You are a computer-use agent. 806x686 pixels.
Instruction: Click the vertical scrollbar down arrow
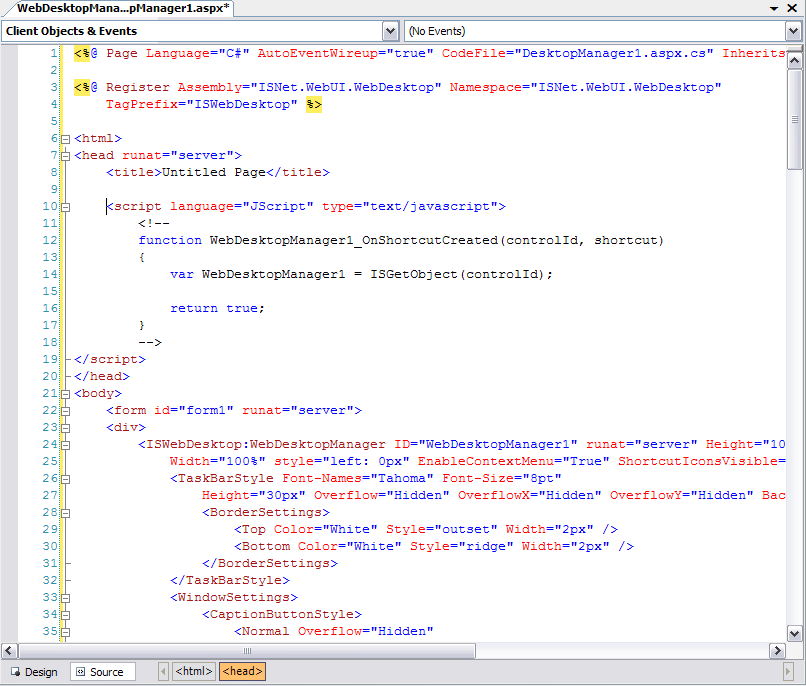(795, 633)
